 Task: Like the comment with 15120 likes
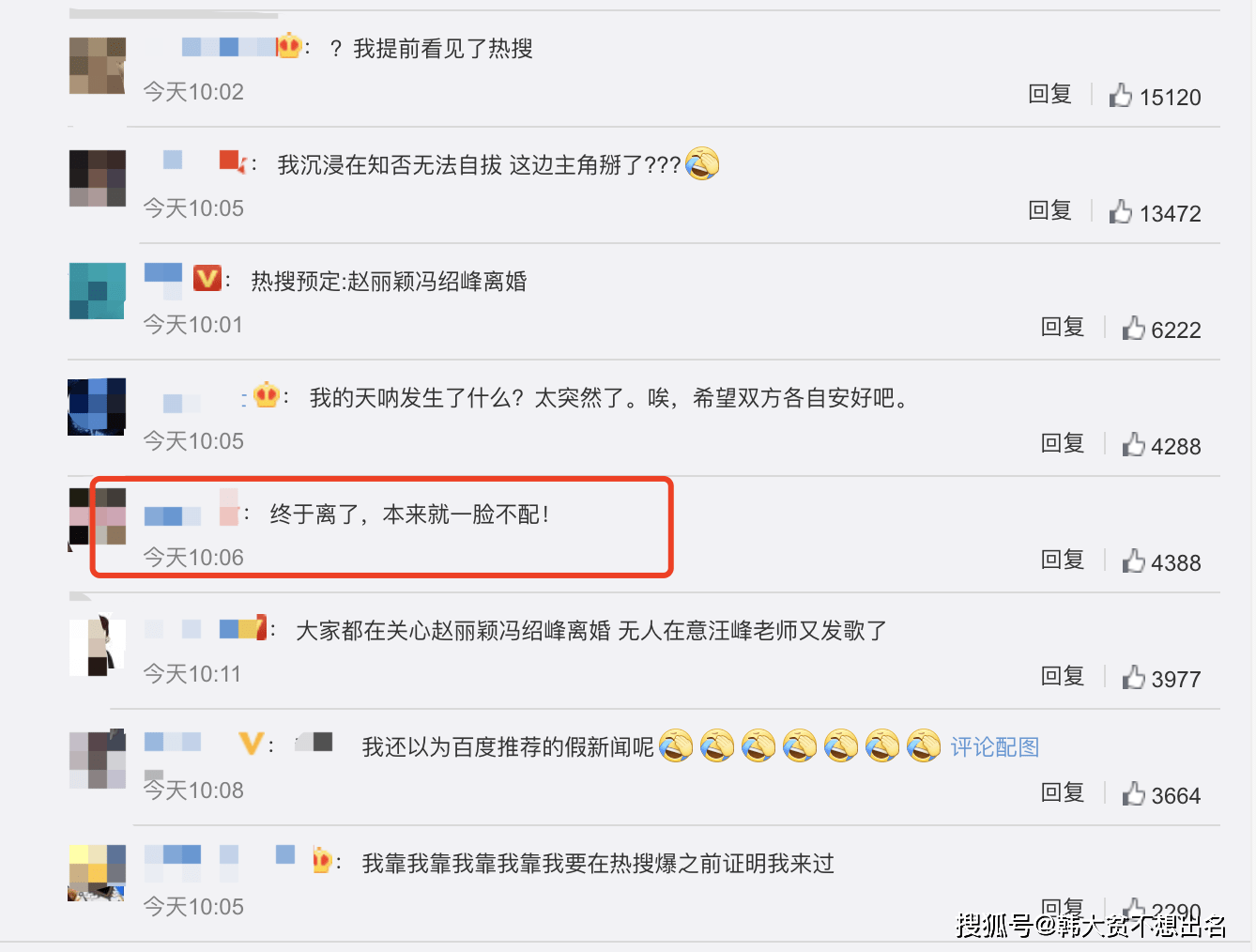click(x=1120, y=95)
